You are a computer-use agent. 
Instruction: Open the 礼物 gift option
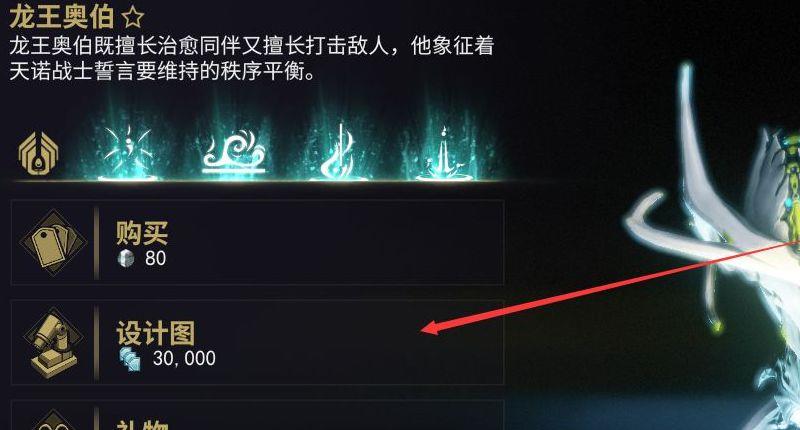(258, 415)
